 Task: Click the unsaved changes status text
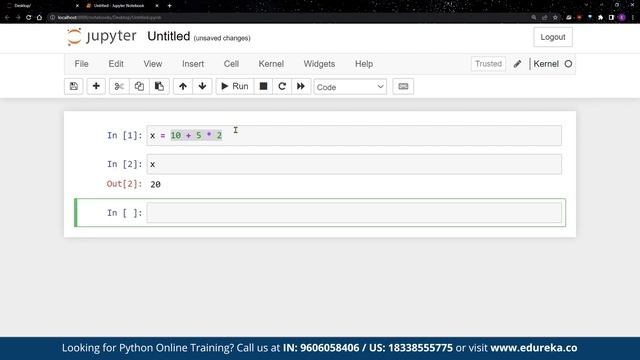(x=222, y=38)
